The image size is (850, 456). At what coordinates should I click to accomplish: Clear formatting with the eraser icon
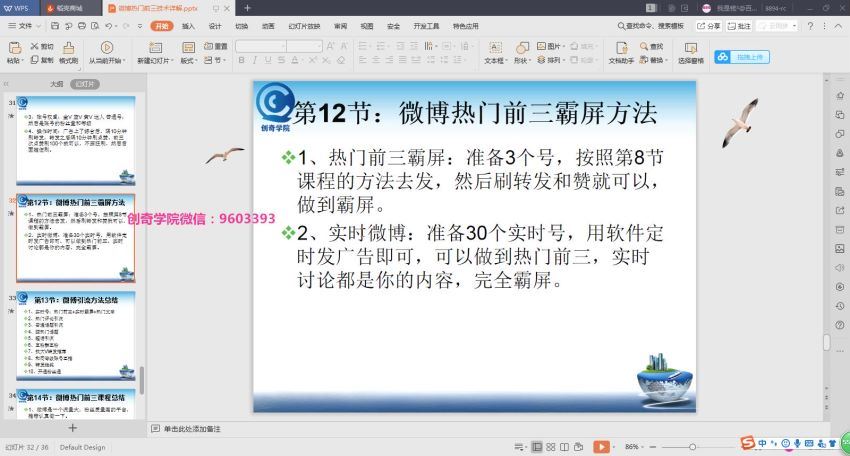[341, 60]
